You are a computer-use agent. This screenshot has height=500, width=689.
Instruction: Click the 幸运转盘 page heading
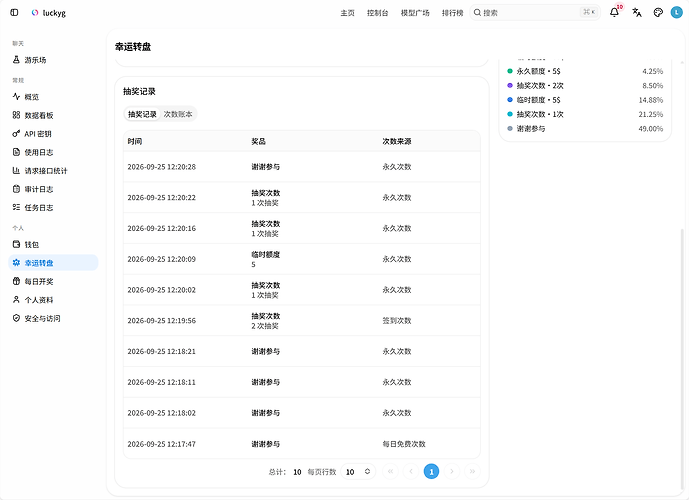tap(133, 47)
